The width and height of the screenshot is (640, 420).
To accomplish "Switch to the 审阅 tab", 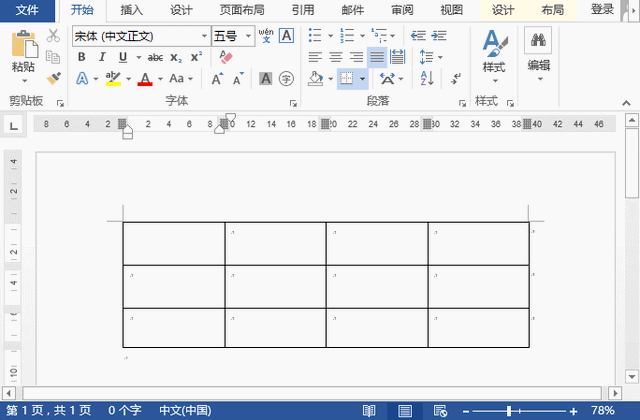I will coord(402,10).
